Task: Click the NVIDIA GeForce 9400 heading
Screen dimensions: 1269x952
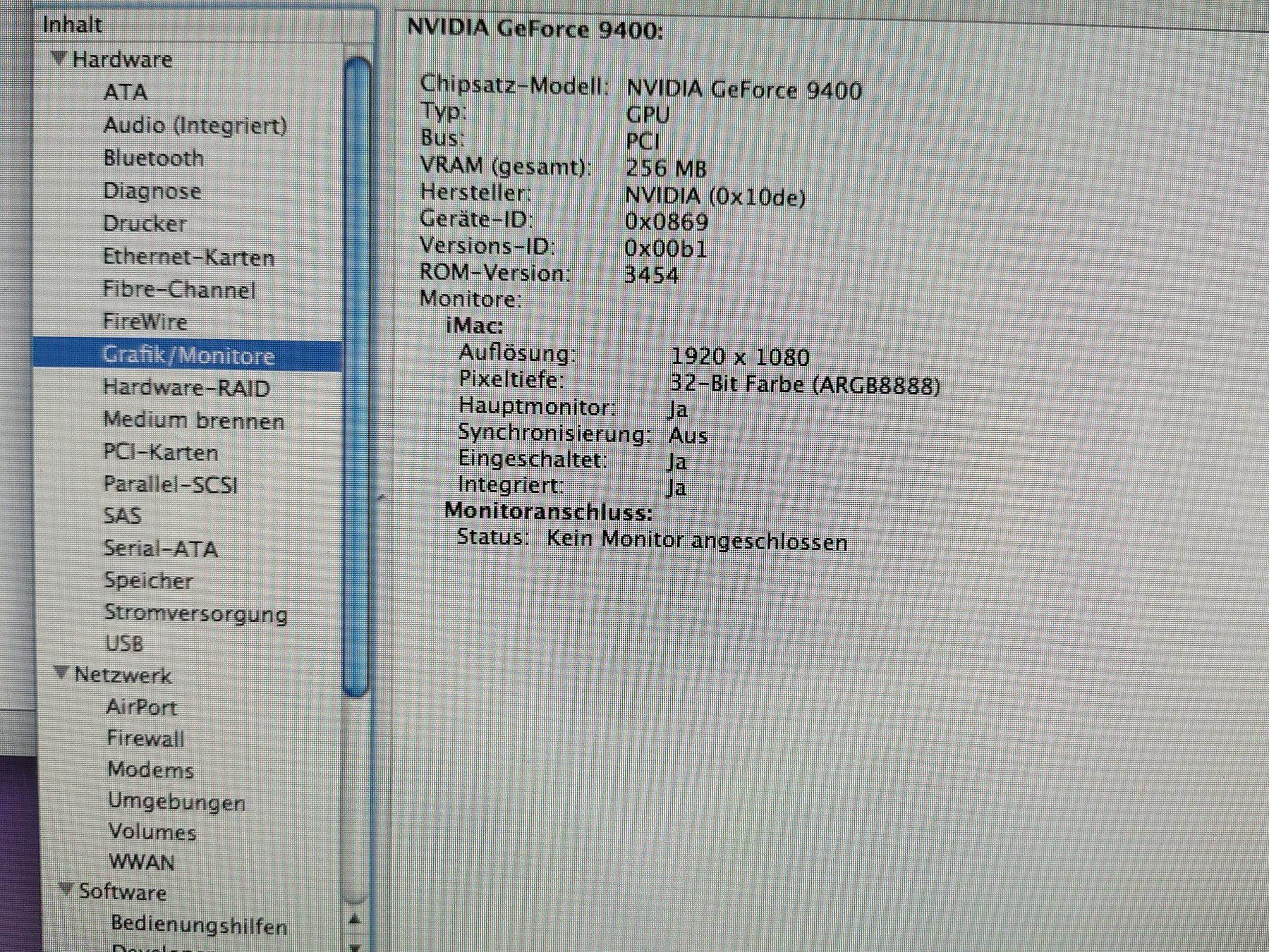Action: [x=535, y=29]
